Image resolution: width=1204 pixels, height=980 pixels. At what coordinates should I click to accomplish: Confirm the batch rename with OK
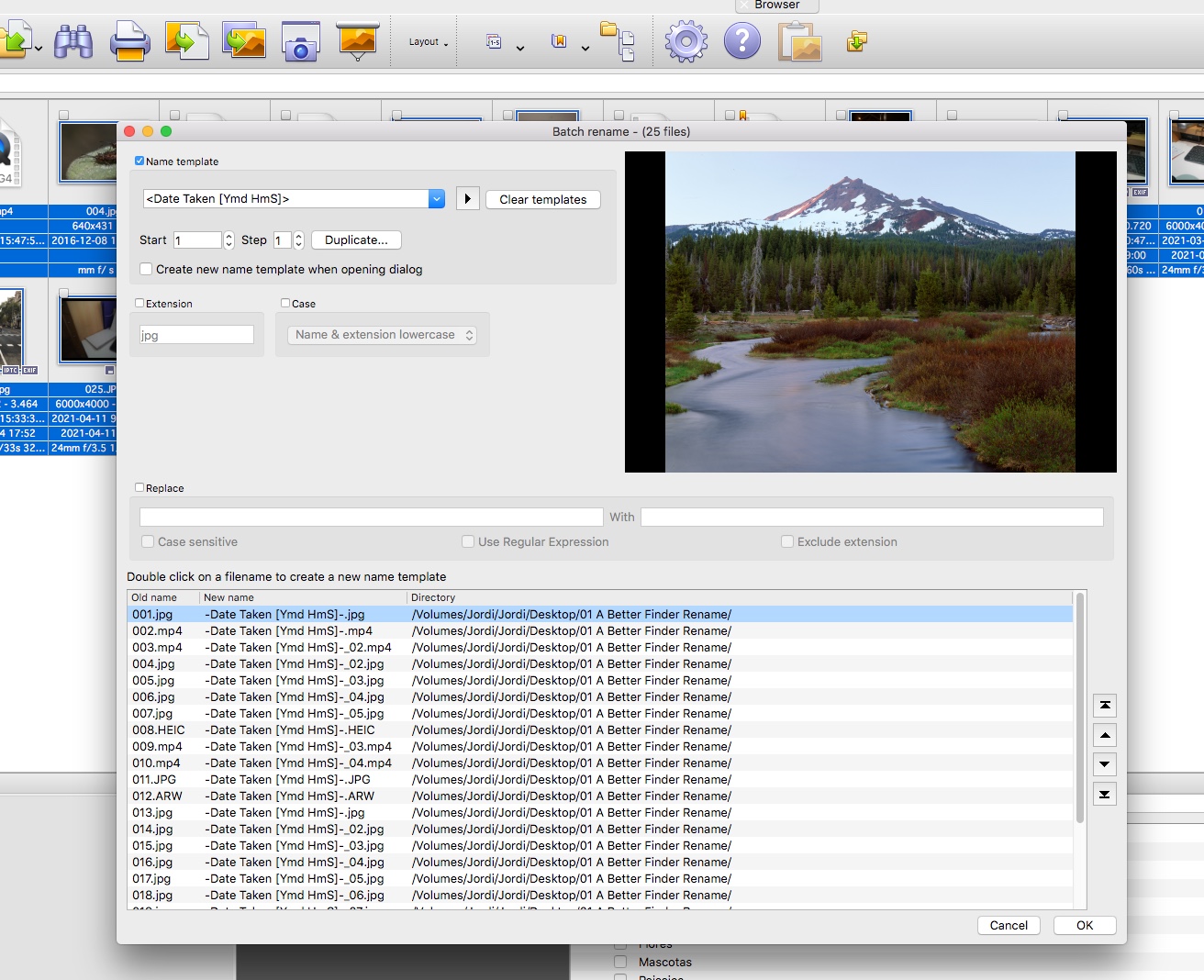click(1084, 925)
